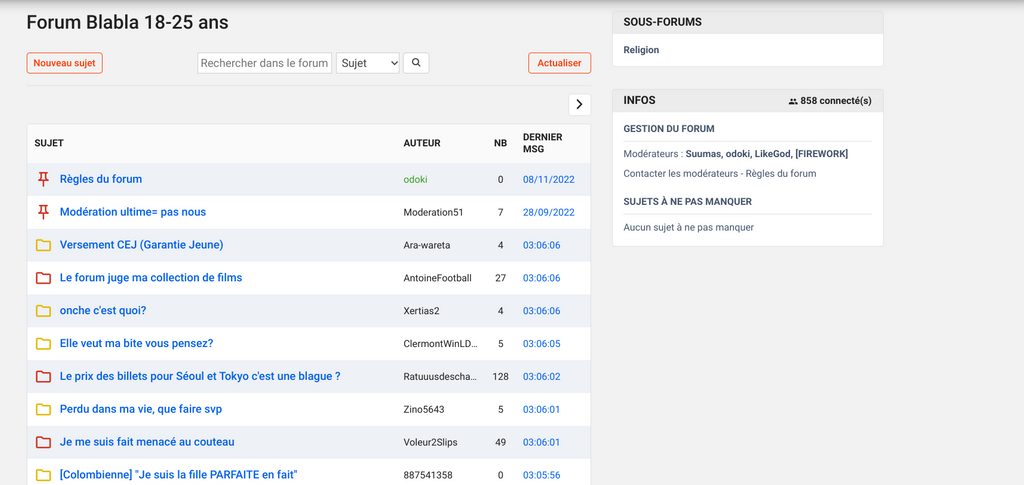The height and width of the screenshot is (485, 1024).
Task: Click the magnifying glass search button
Action: (x=415, y=63)
